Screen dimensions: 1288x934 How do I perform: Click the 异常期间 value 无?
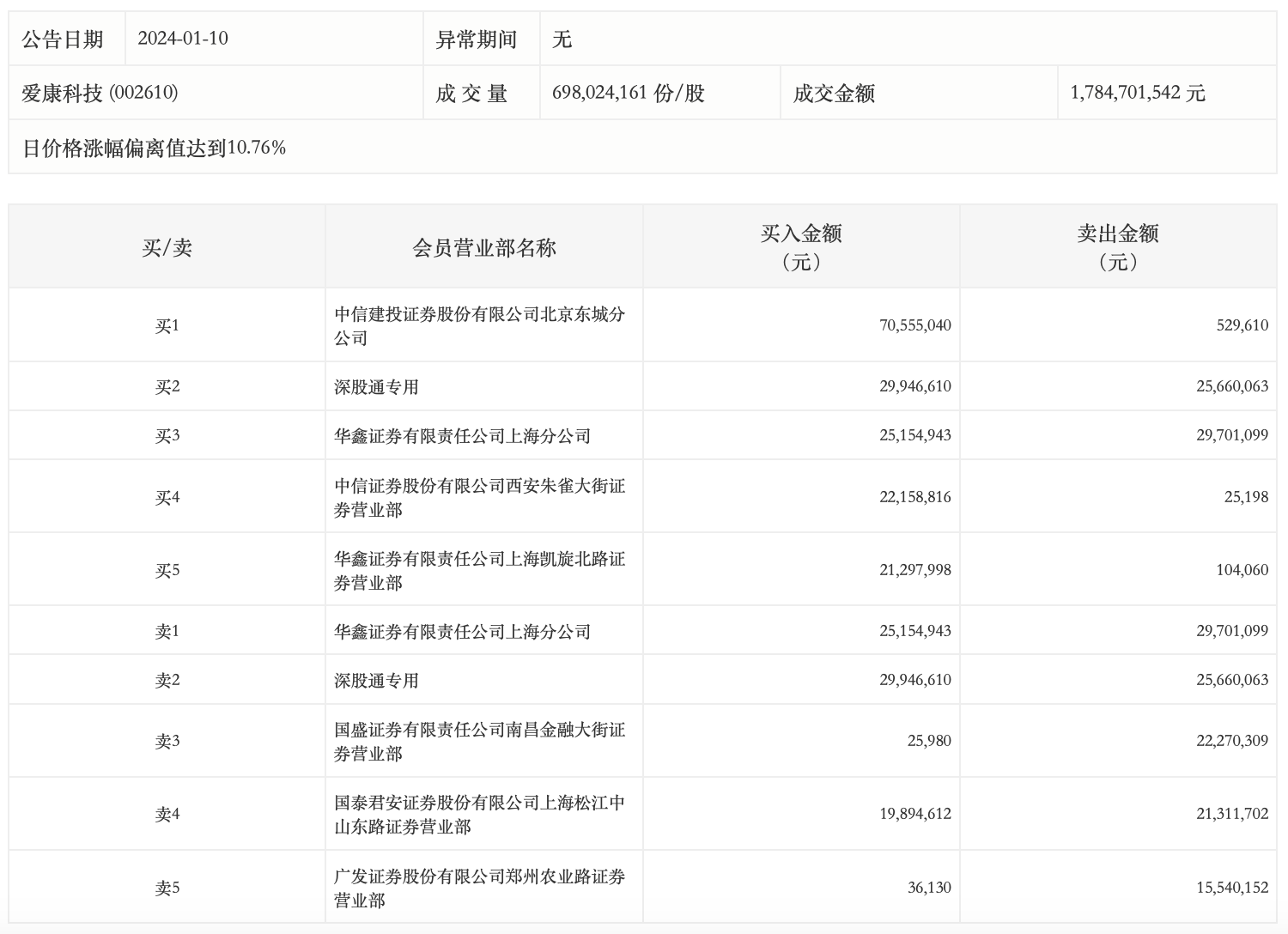(562, 39)
